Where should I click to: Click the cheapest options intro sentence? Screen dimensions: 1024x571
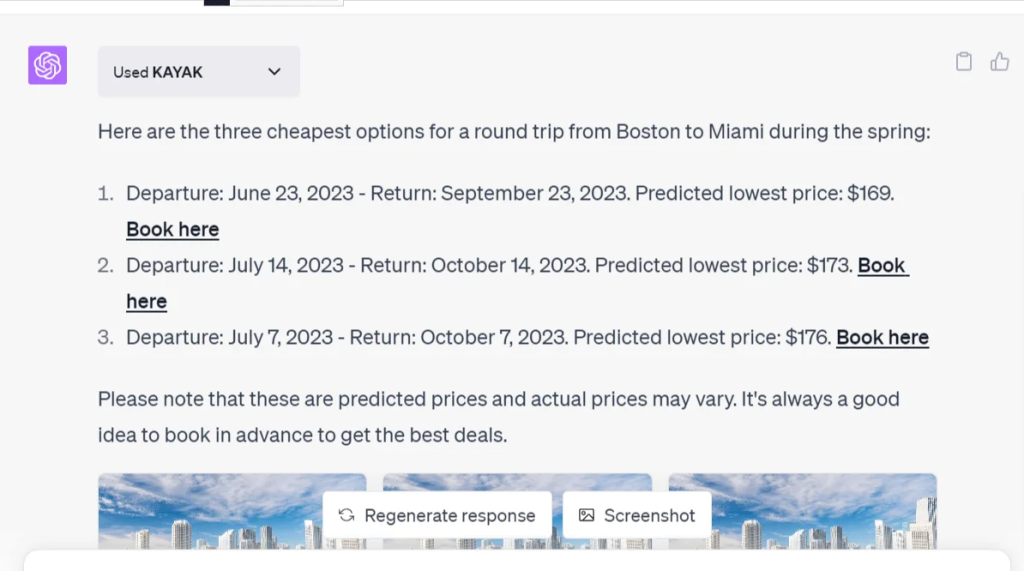point(514,131)
